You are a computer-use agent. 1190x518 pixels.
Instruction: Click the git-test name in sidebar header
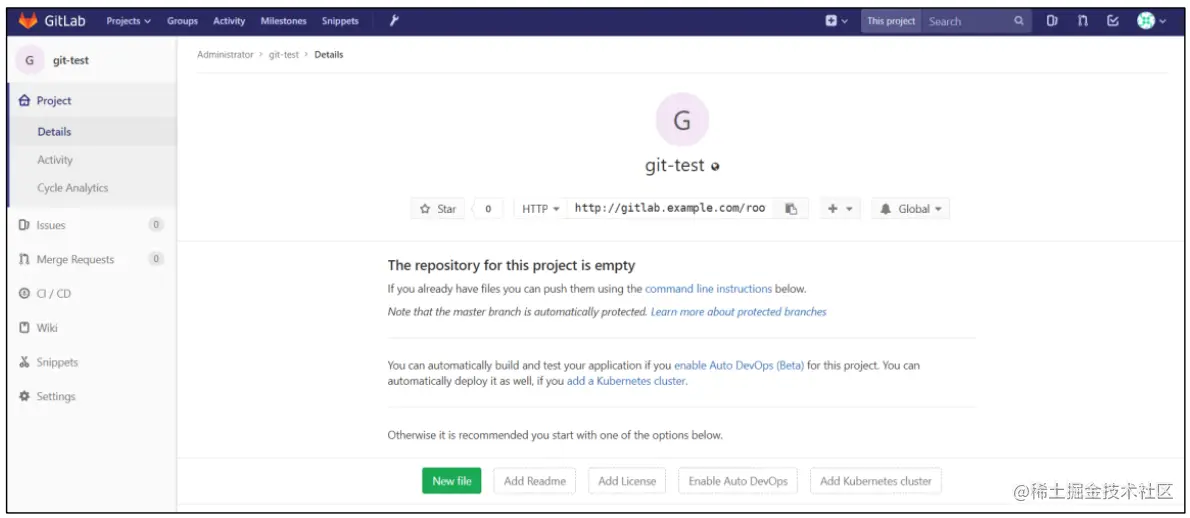pos(71,61)
